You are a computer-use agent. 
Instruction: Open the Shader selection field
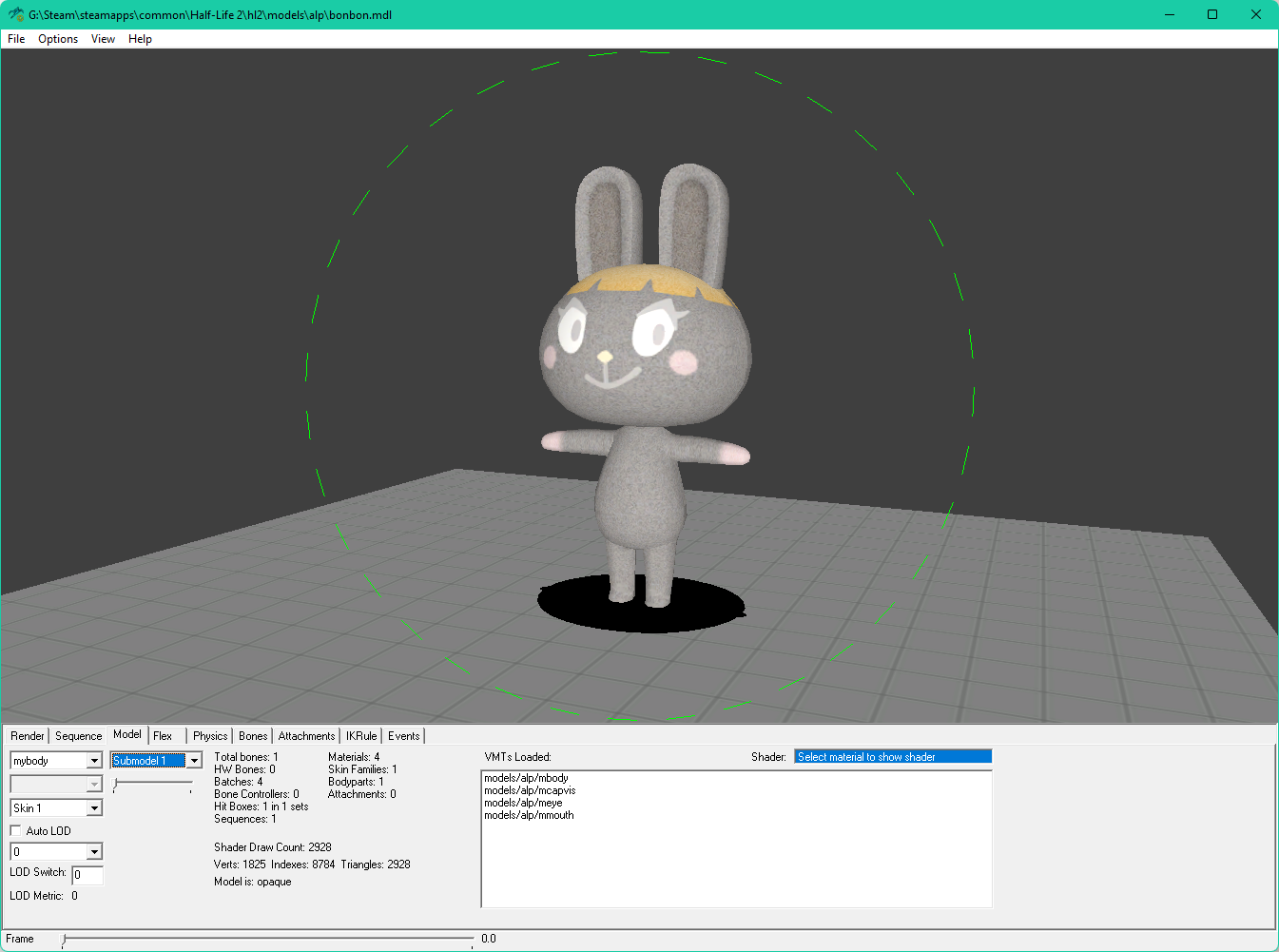click(893, 757)
